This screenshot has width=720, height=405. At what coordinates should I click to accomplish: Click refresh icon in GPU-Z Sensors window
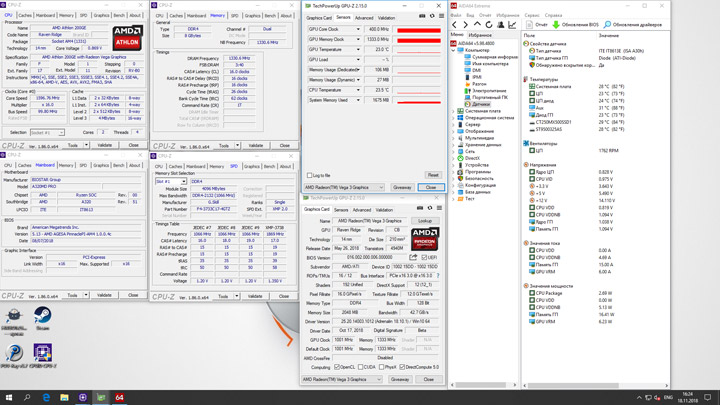click(x=432, y=16)
